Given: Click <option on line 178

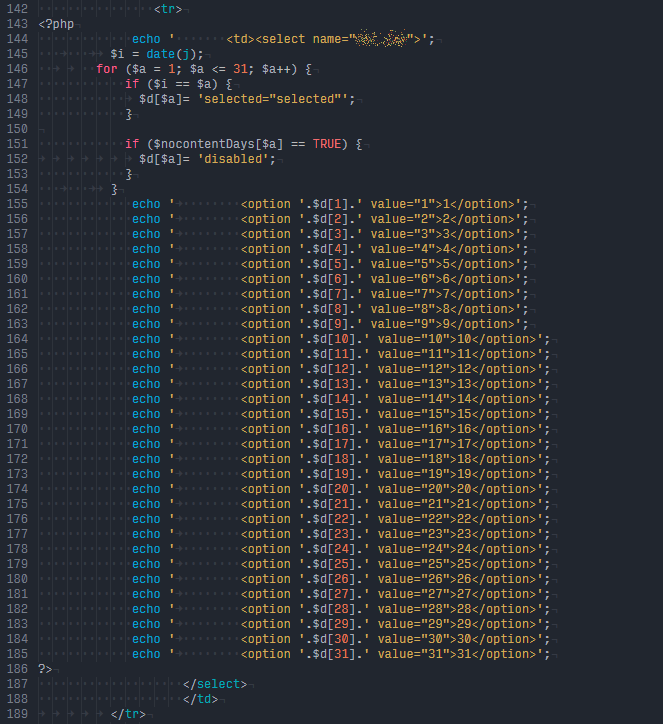Looking at the screenshot, I should tap(265, 549).
